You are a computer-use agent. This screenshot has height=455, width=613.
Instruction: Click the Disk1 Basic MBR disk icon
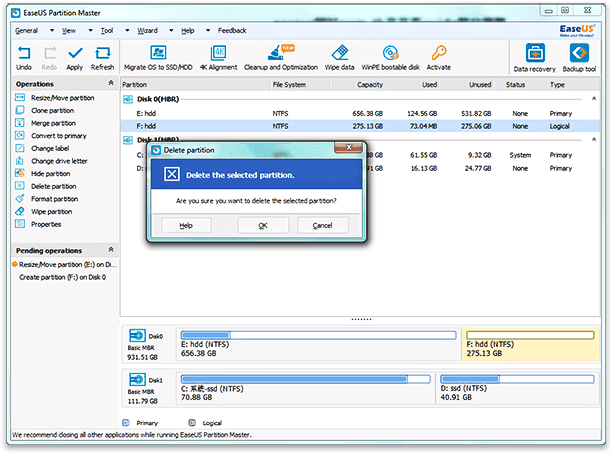[x=137, y=380]
